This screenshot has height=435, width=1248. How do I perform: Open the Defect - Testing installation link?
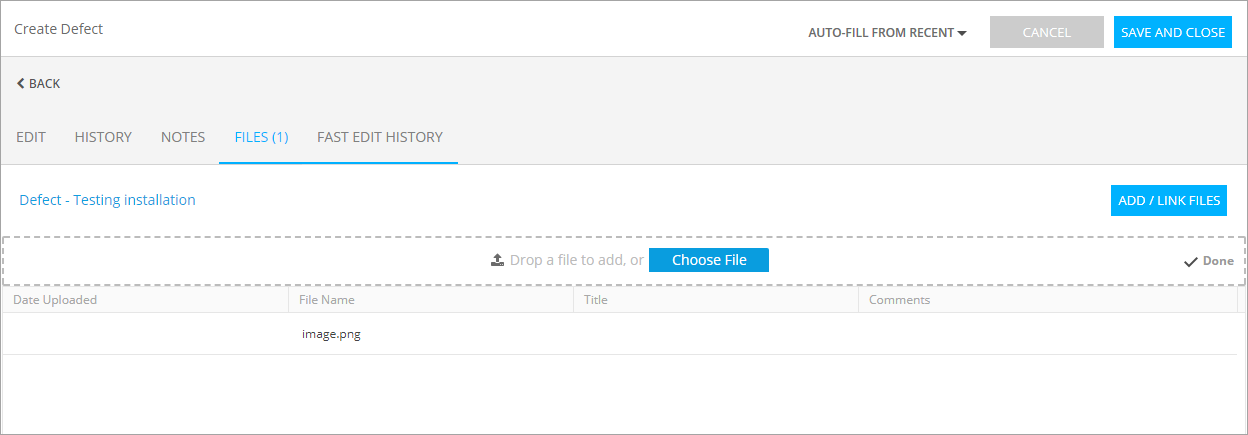coord(107,200)
